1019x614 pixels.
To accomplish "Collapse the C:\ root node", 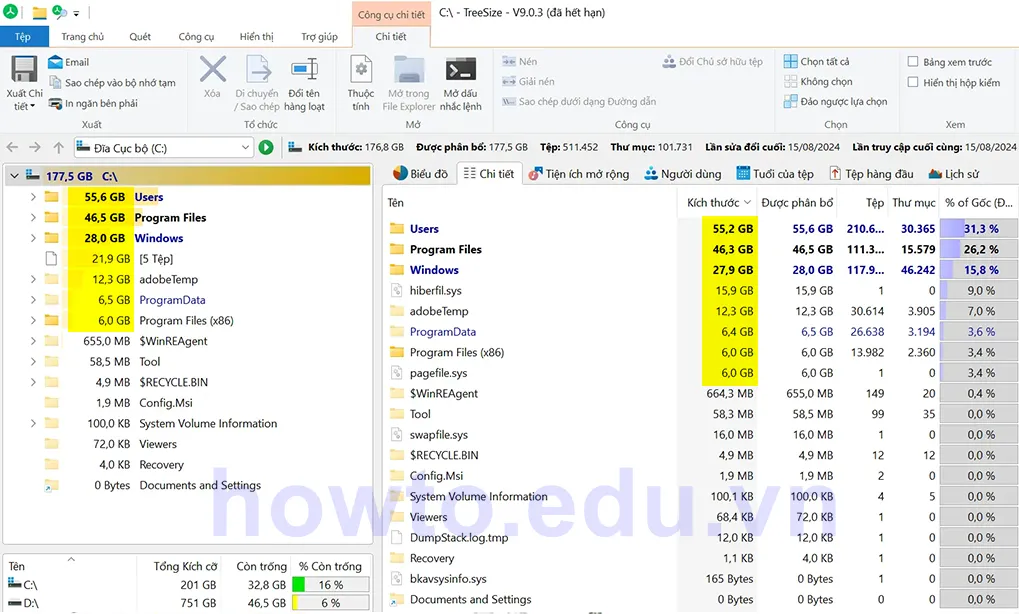I will coord(14,176).
